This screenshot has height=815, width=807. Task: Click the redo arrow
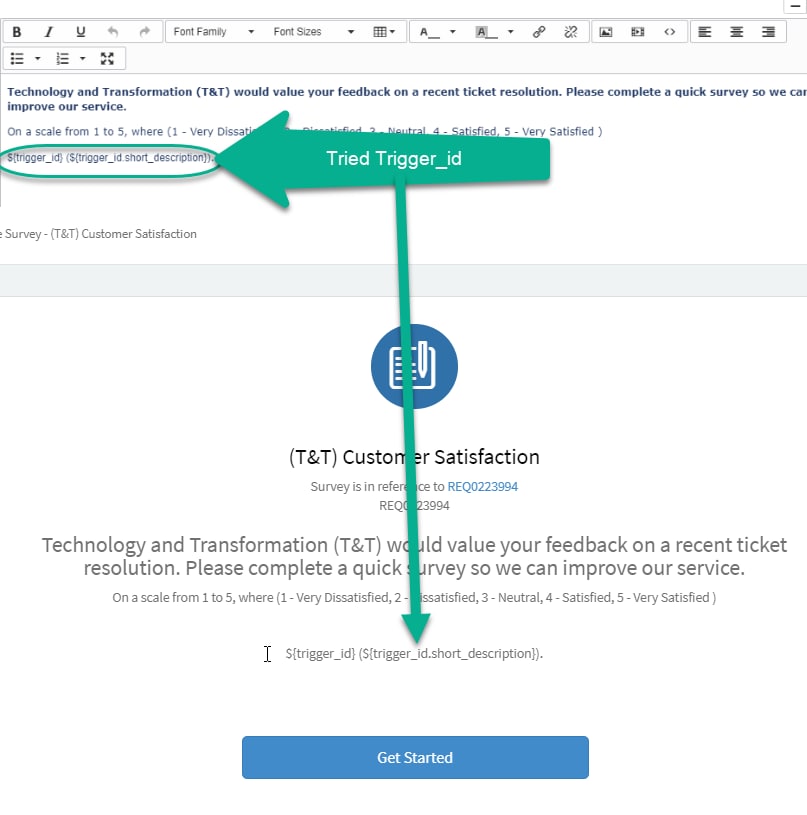point(145,32)
